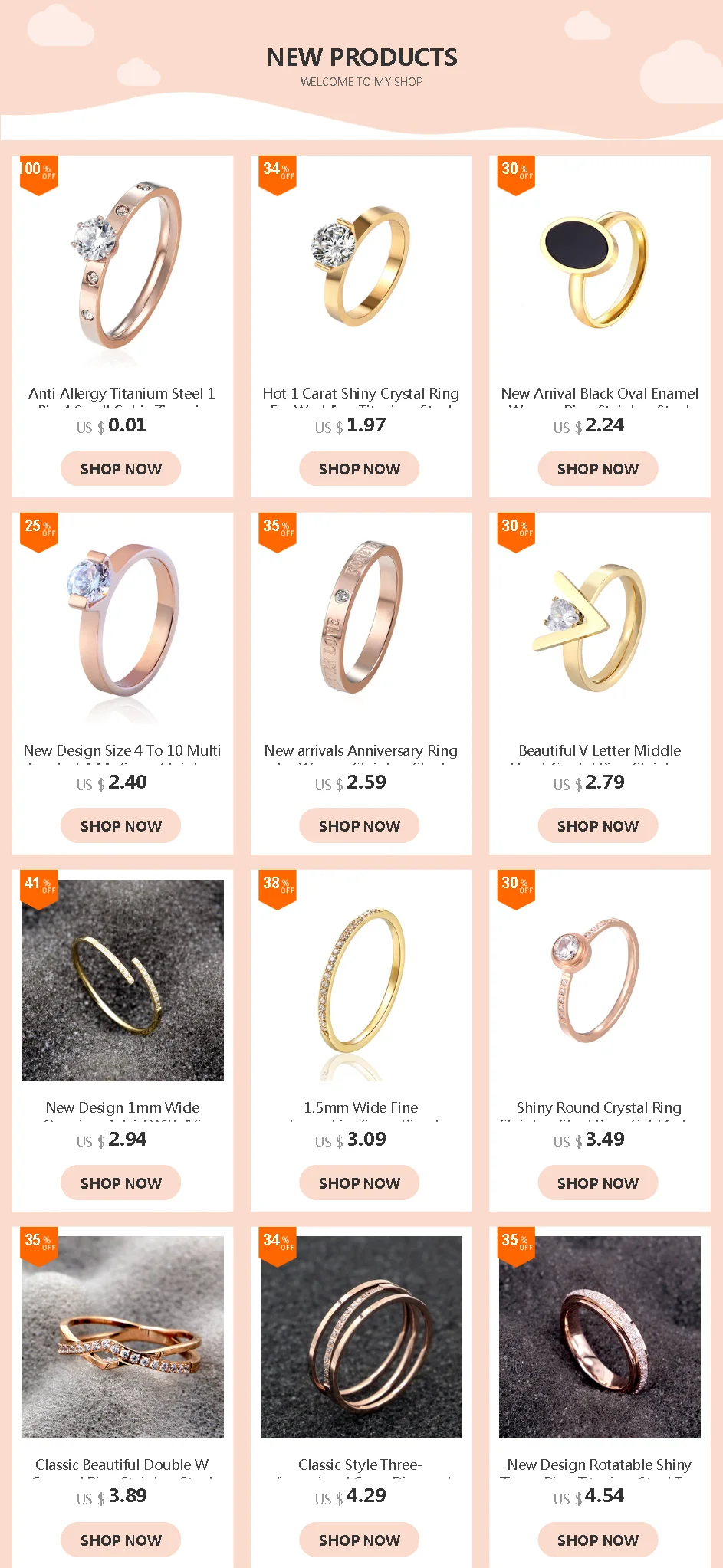Click the 38% off discount badge
Screen dimensions: 723x1568
(278, 889)
